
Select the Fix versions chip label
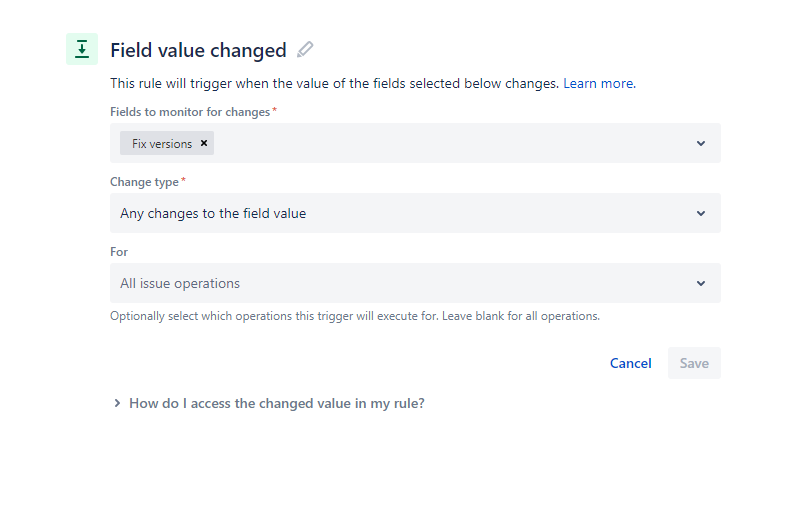click(x=162, y=143)
